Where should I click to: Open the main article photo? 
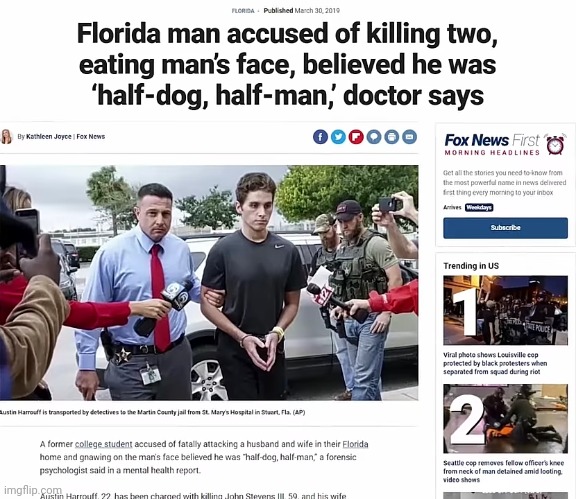tap(209, 283)
